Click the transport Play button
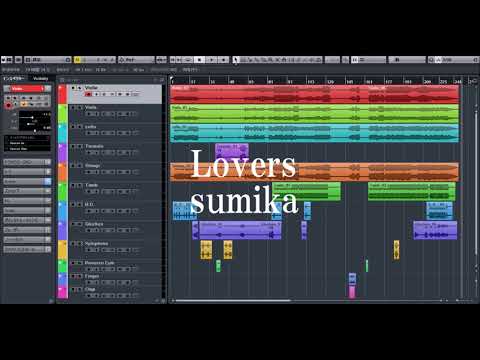Image resolution: width=480 pixels, height=360 pixels. (x=212, y=60)
